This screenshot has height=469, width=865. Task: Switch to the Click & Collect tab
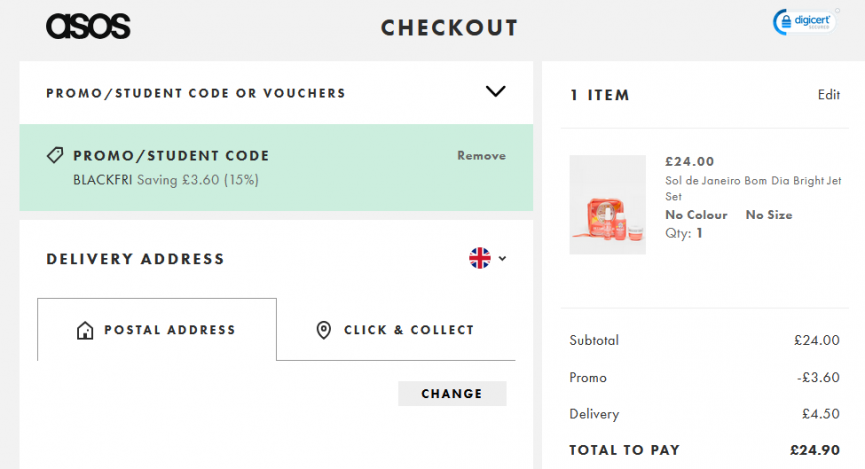coord(396,329)
